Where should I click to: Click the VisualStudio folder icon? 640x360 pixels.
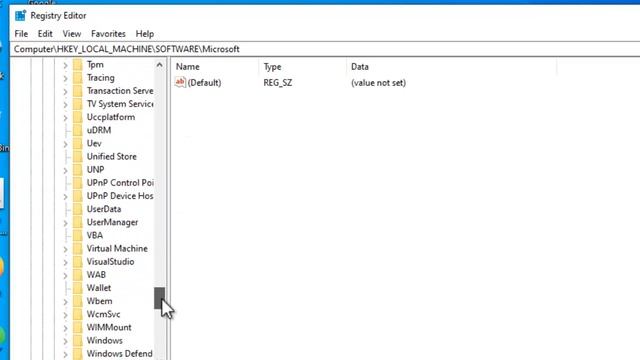(78, 262)
